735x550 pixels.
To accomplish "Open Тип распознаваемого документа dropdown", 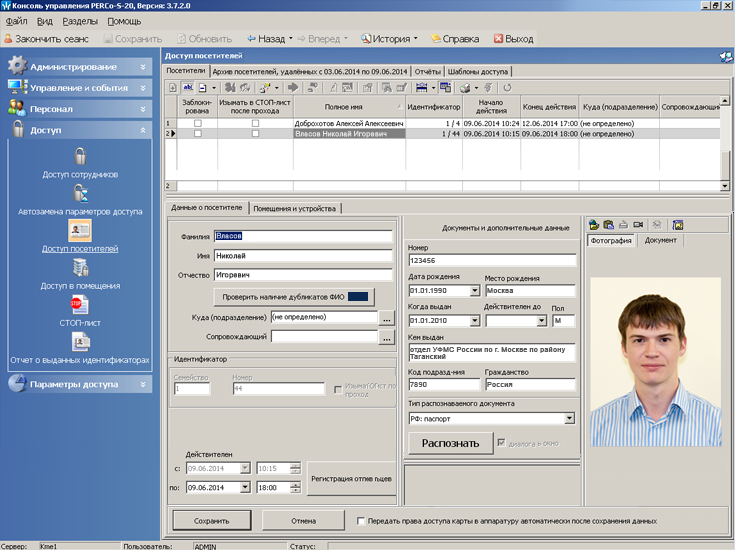I will coord(569,418).
